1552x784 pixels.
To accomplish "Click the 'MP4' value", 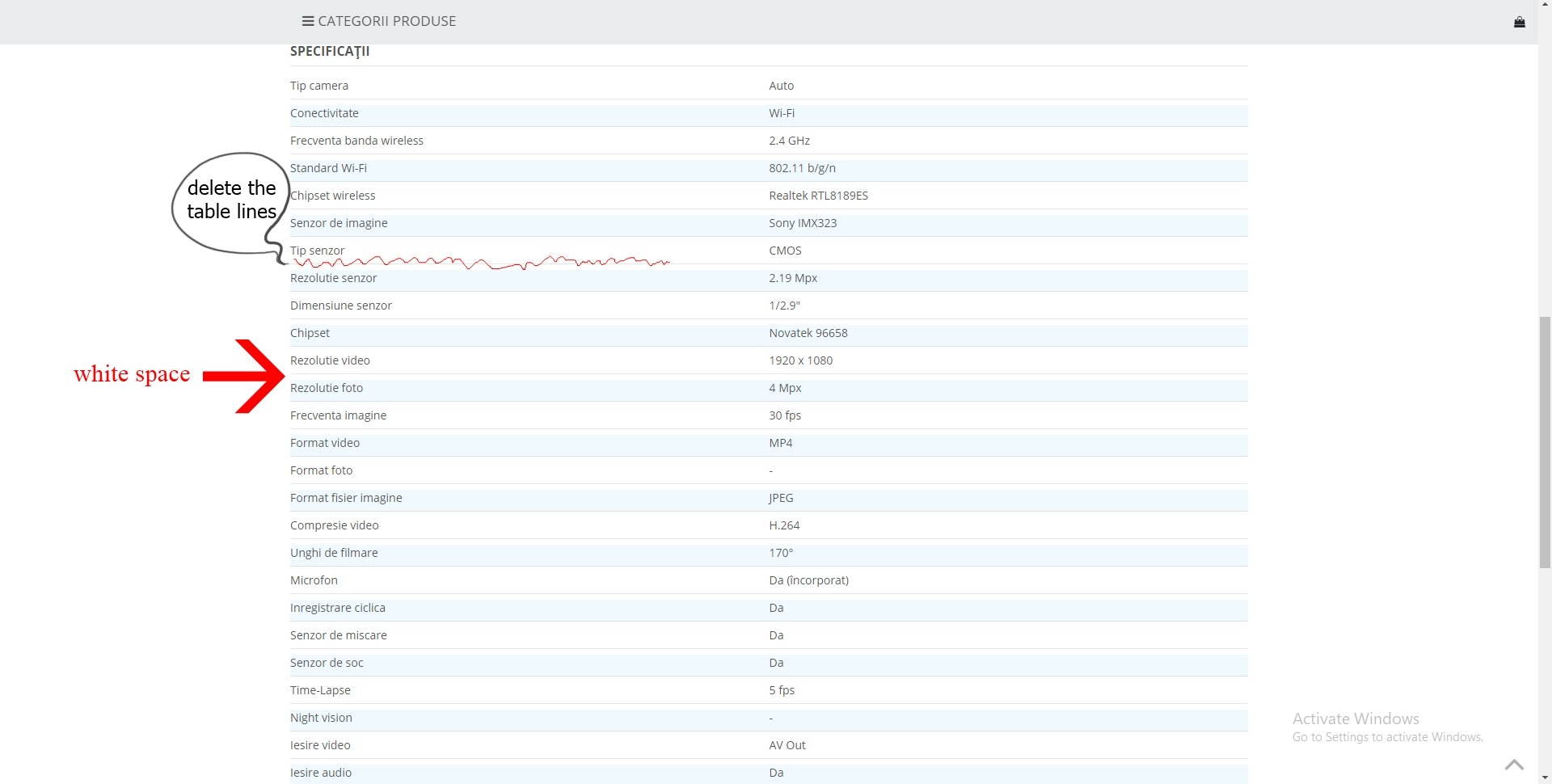I will click(x=780, y=443).
